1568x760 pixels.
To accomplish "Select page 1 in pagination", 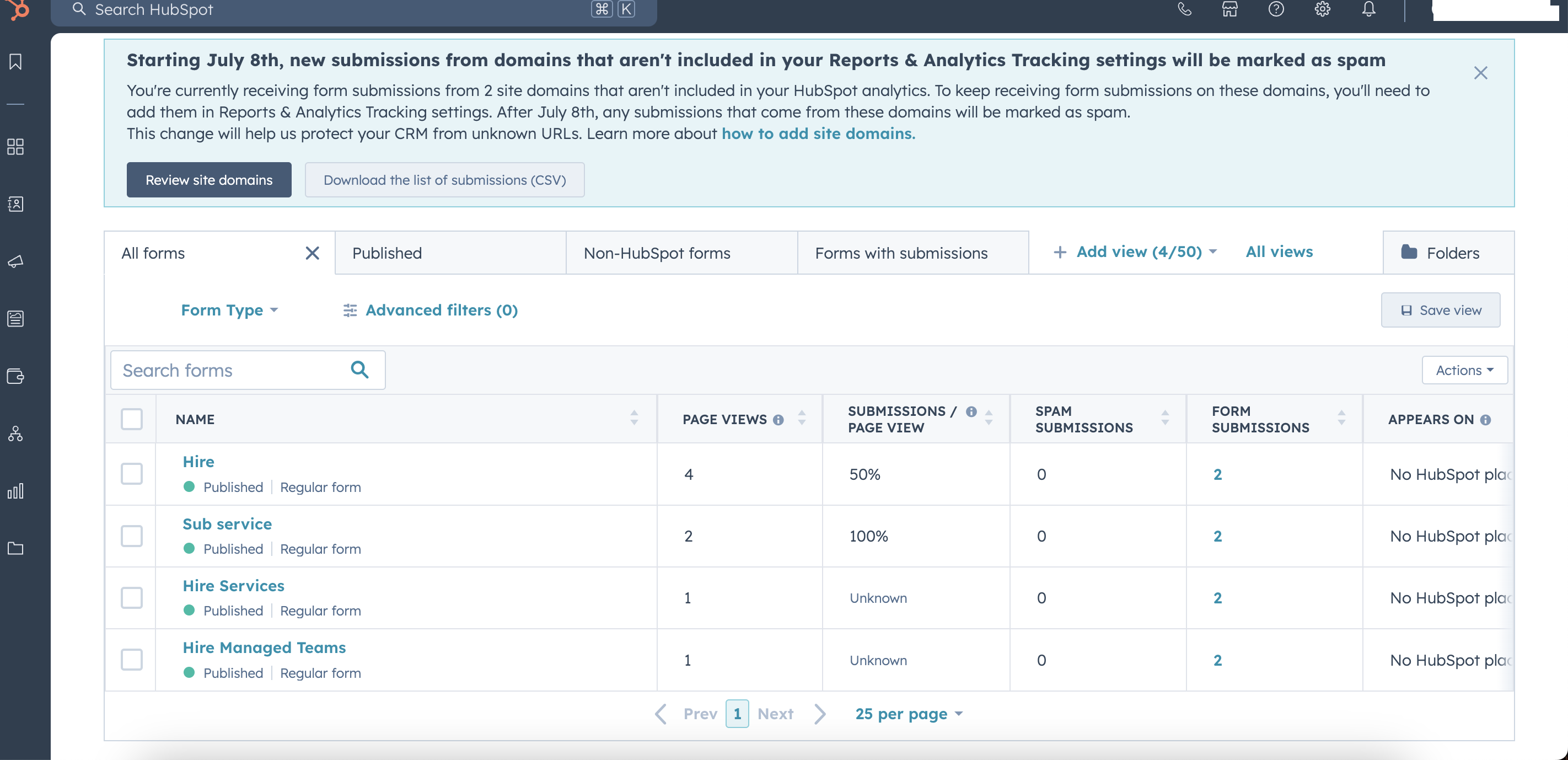I will 737,714.
